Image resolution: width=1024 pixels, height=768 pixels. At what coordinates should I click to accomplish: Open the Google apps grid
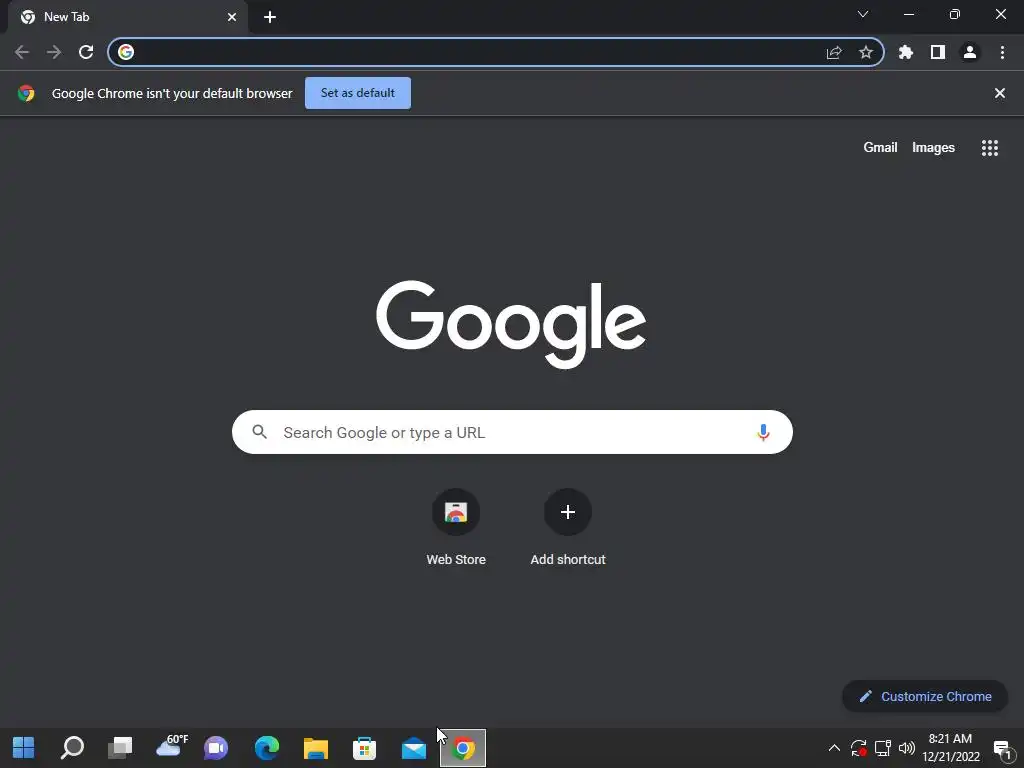pyautogui.click(x=990, y=148)
